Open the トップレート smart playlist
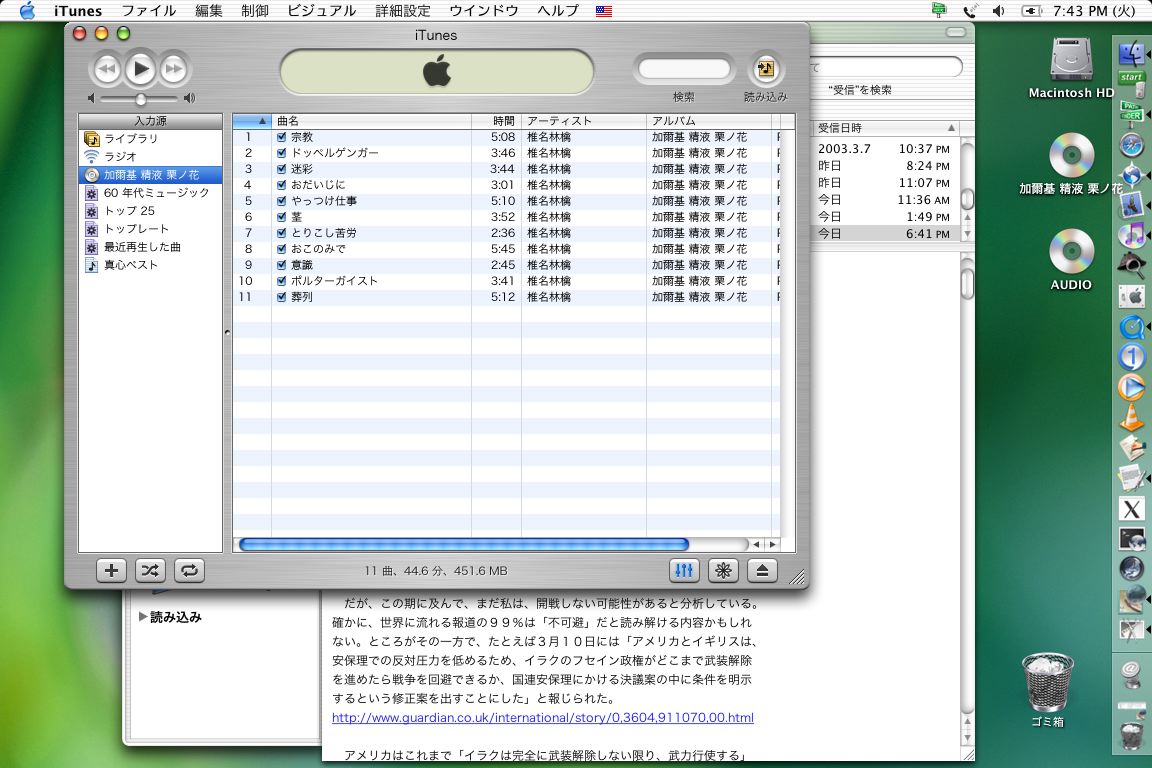This screenshot has width=1152, height=768. coord(150,229)
